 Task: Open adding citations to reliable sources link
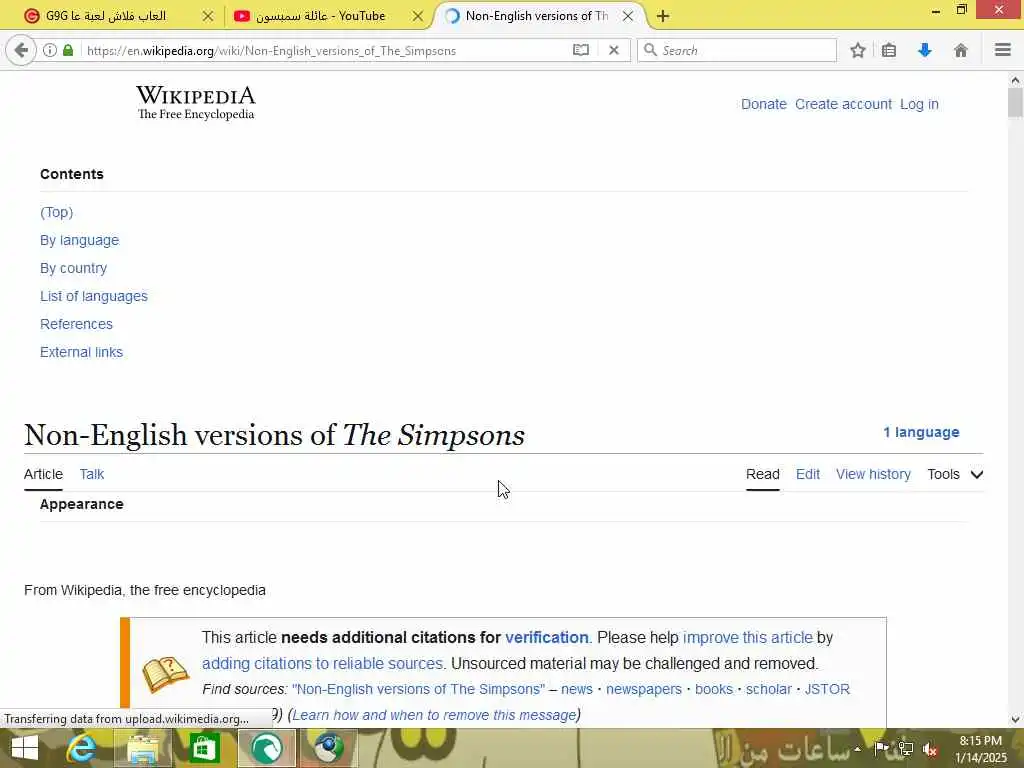[x=323, y=664]
